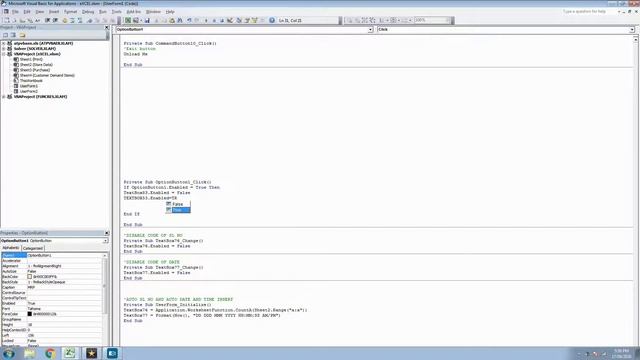The image size is (640, 360).
Task: Expand the Solver project node
Action: click(4, 49)
